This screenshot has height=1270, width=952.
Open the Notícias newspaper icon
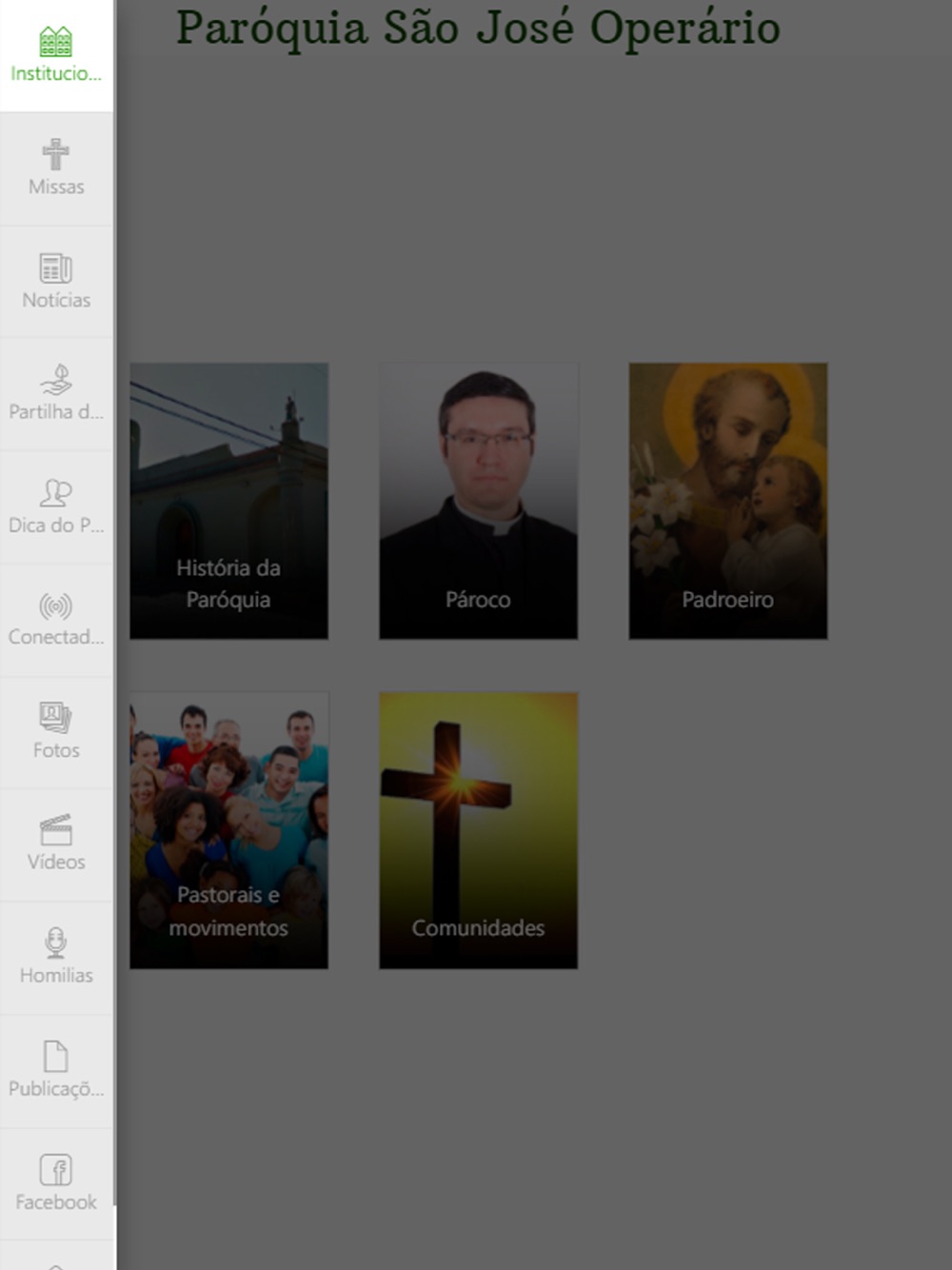coord(55,268)
